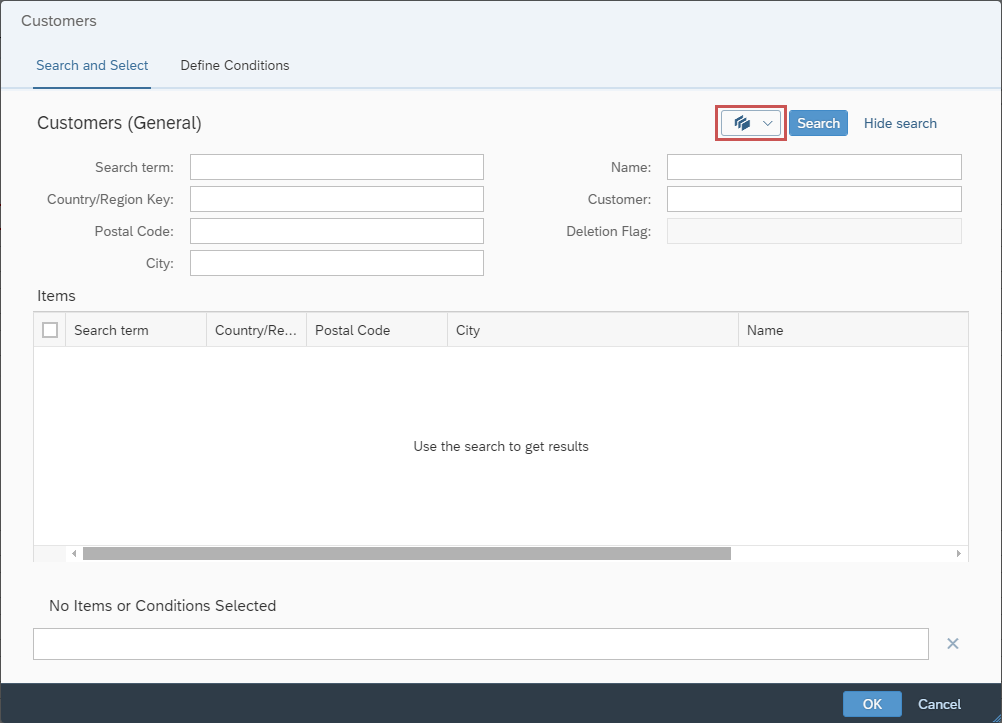Click the City input field
Viewport: 1002px width, 723px height.
(336, 263)
